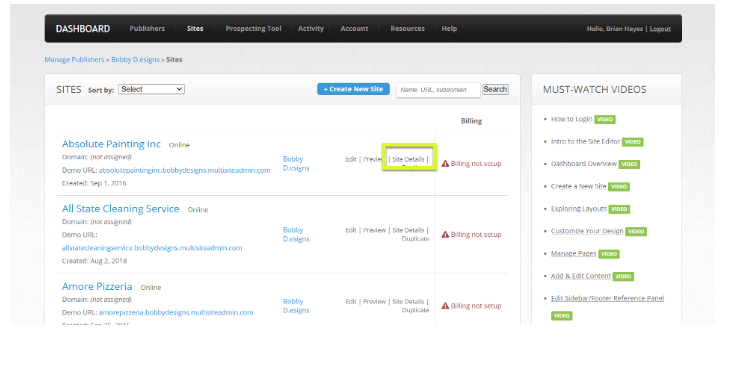The image size is (739, 391).
Task: Click Billing not setup for All State Cleaning
Action: [x=476, y=234]
